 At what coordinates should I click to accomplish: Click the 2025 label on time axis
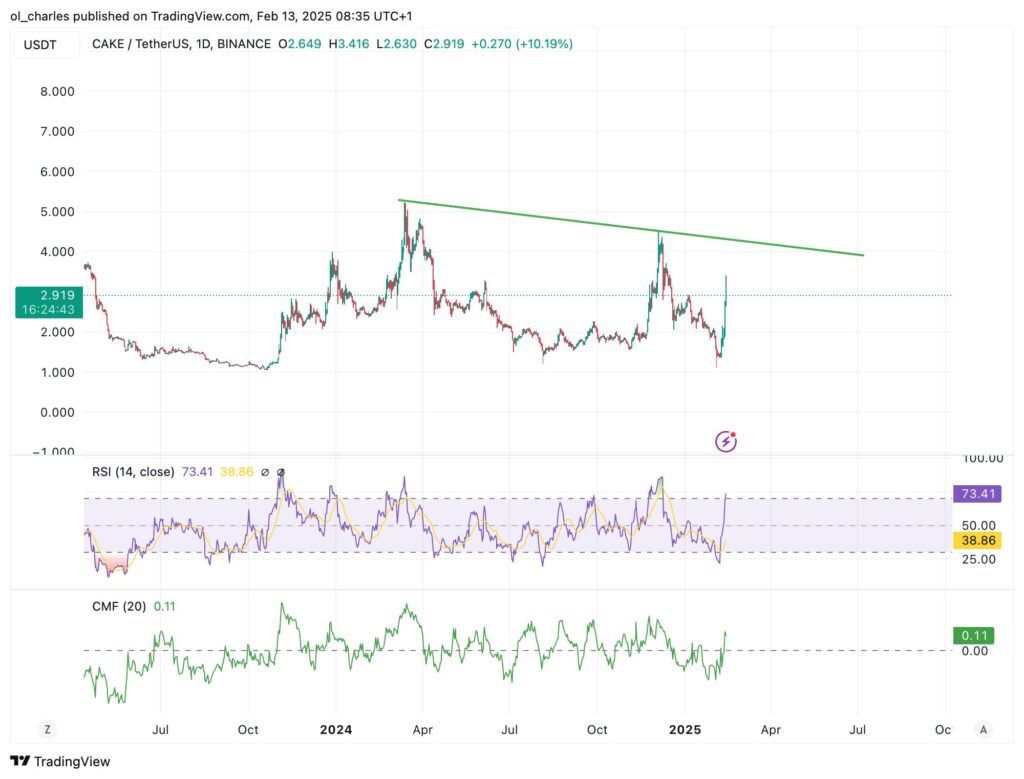click(x=683, y=730)
